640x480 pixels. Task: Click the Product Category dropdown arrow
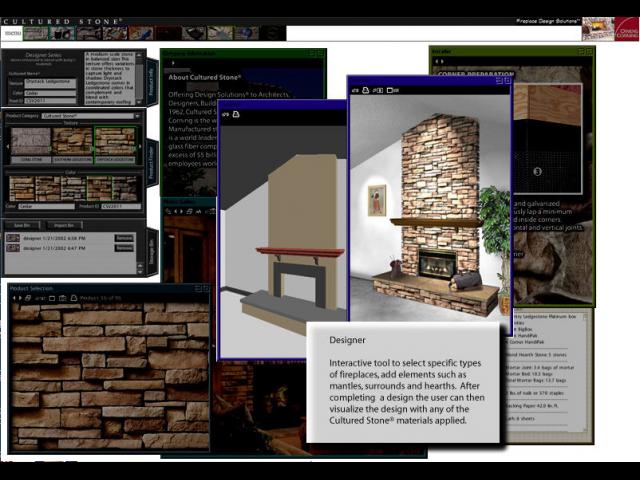tap(137, 116)
